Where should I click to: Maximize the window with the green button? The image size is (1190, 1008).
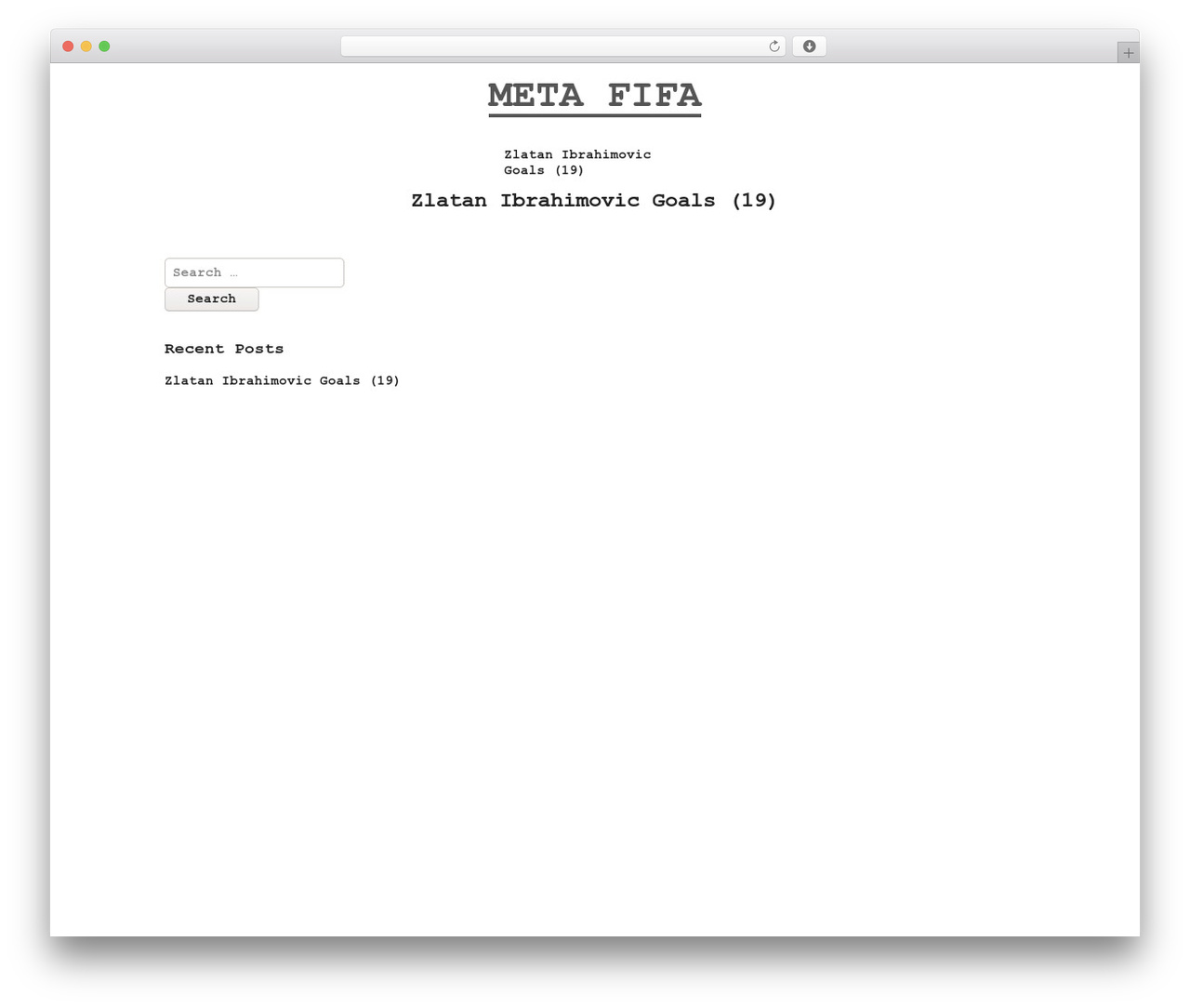[x=104, y=46]
